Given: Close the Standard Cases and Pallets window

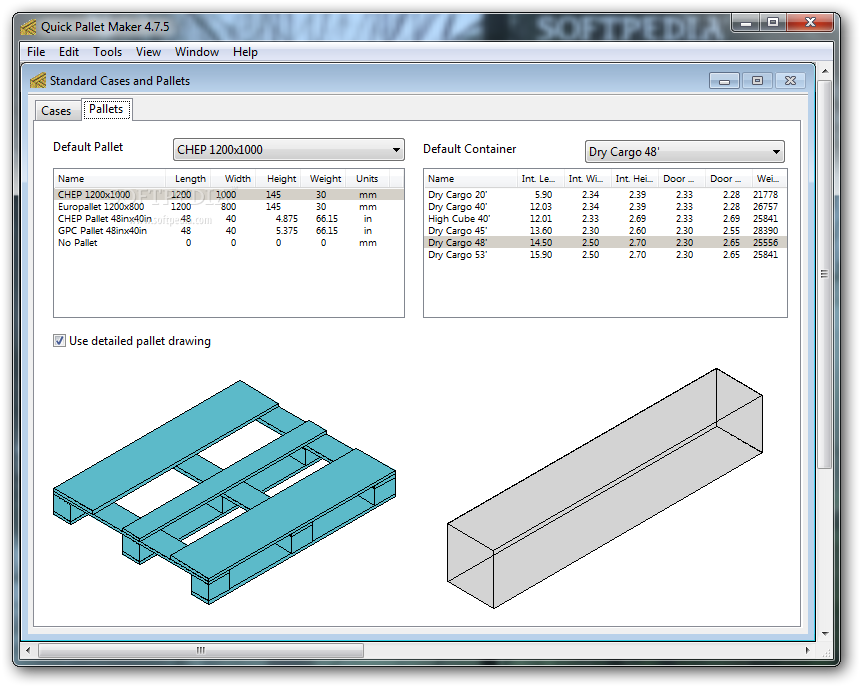Looking at the screenshot, I should [x=790, y=81].
